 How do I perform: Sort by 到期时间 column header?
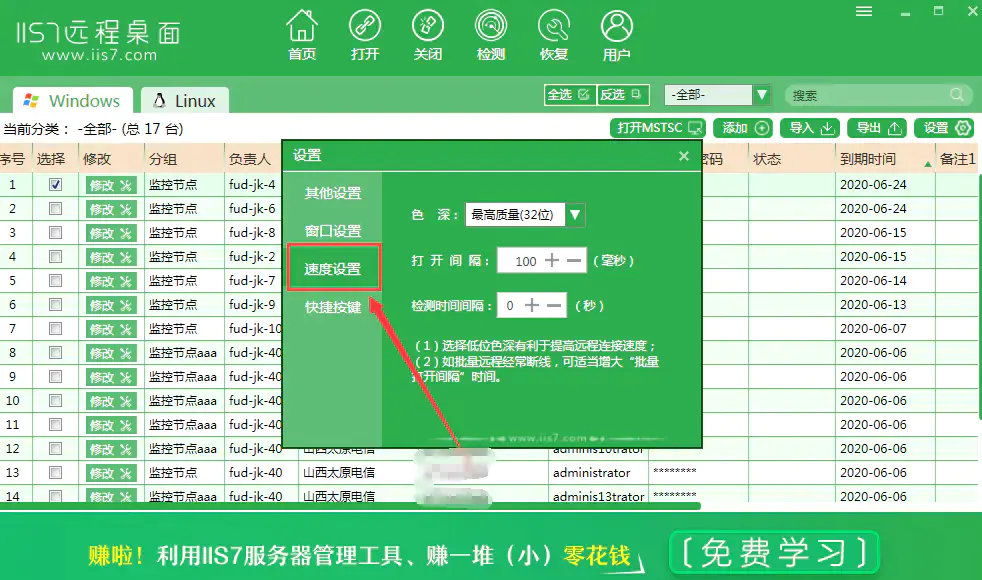[885, 159]
